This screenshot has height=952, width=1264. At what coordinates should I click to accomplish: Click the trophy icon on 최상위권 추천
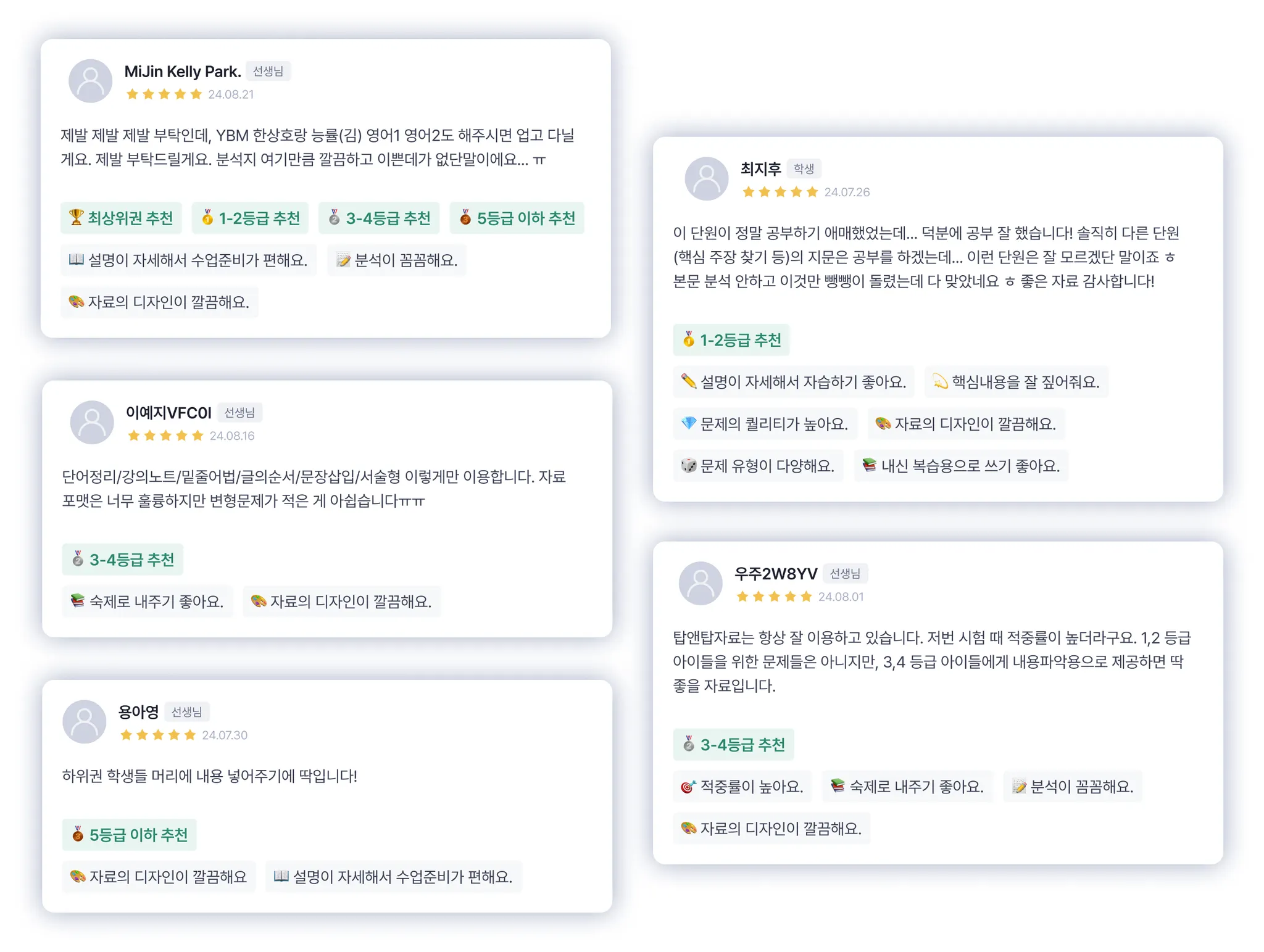point(76,217)
